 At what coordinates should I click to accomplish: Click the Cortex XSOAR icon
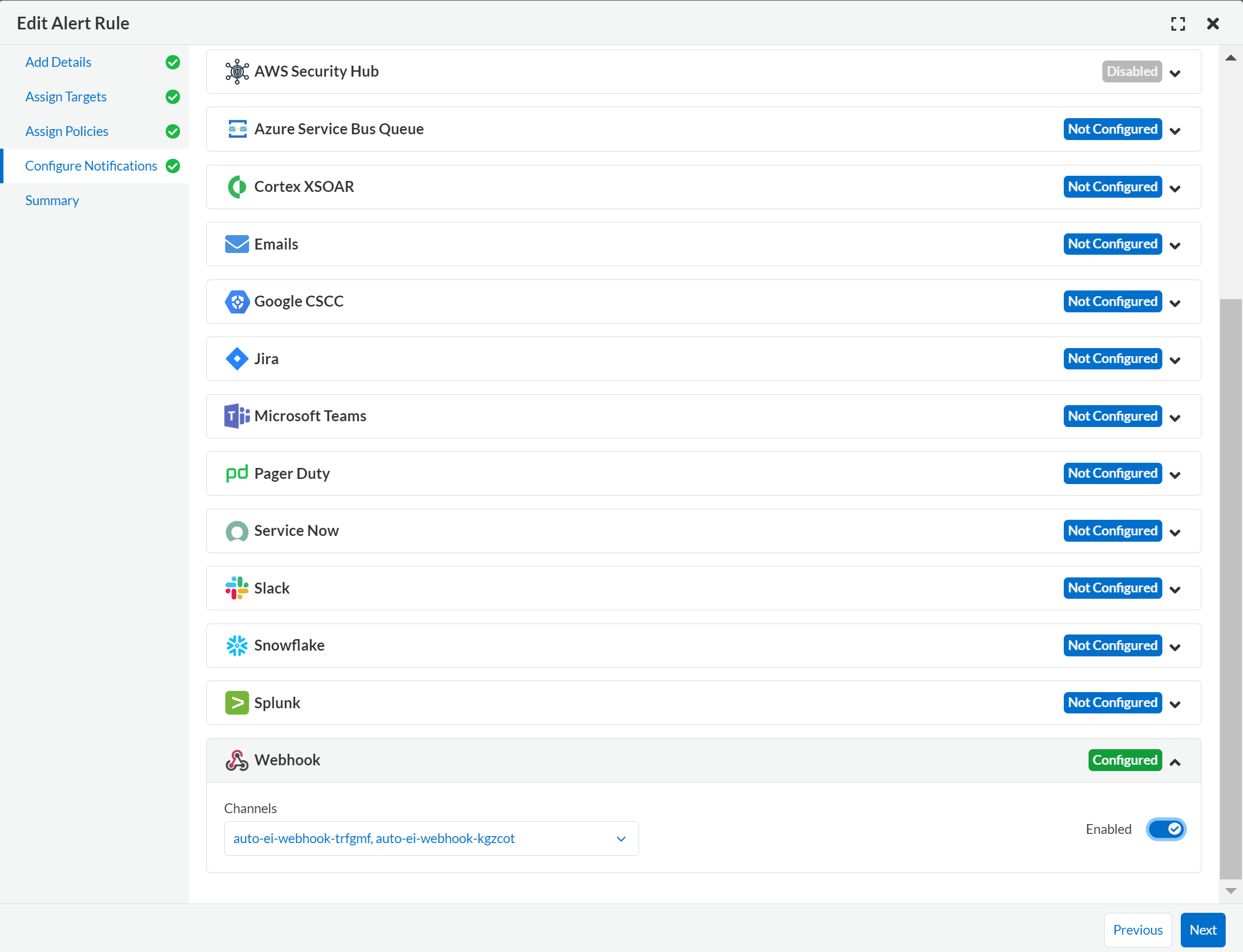(237, 187)
